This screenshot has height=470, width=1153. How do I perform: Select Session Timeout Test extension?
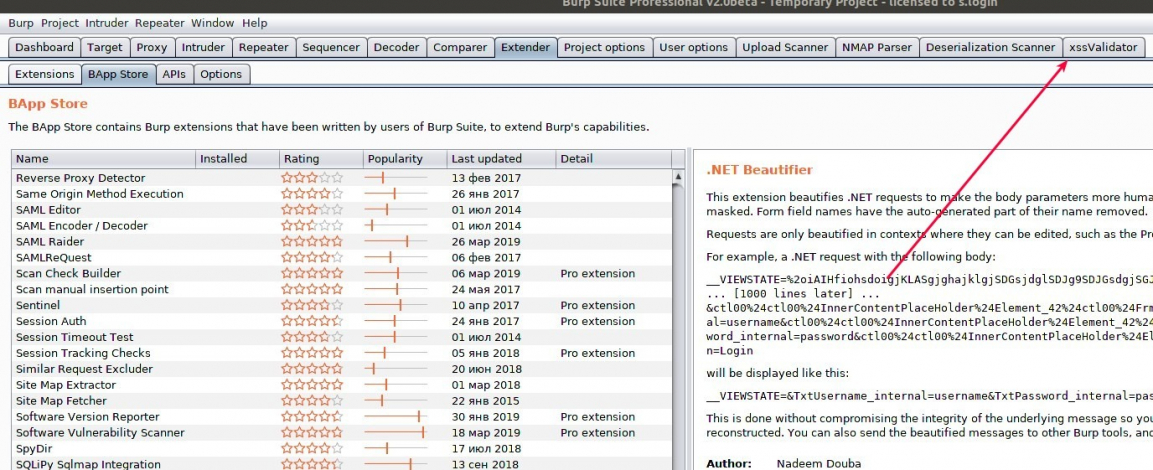[x=341, y=338]
